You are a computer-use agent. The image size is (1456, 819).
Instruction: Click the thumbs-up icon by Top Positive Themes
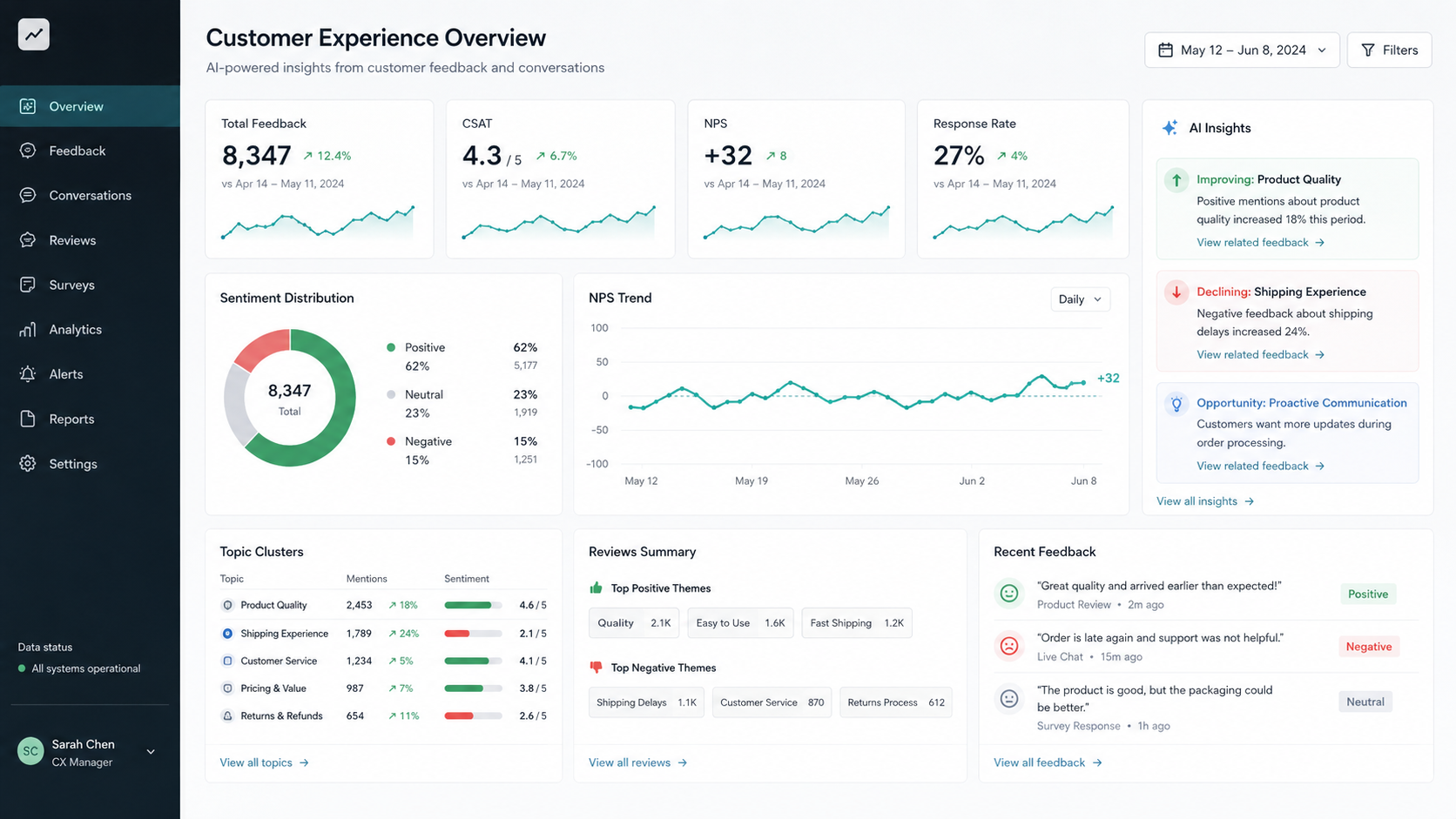pos(596,588)
